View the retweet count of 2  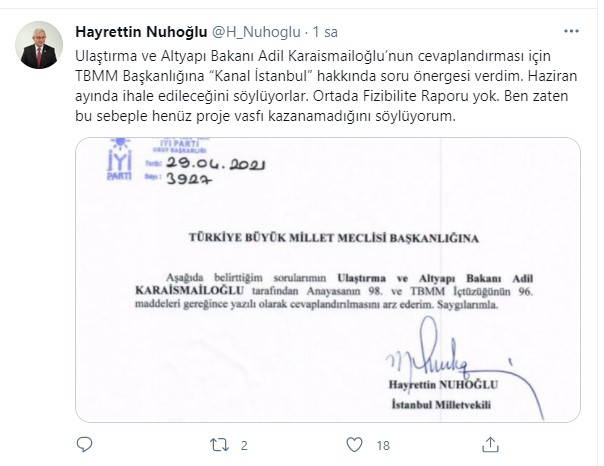tap(244, 446)
